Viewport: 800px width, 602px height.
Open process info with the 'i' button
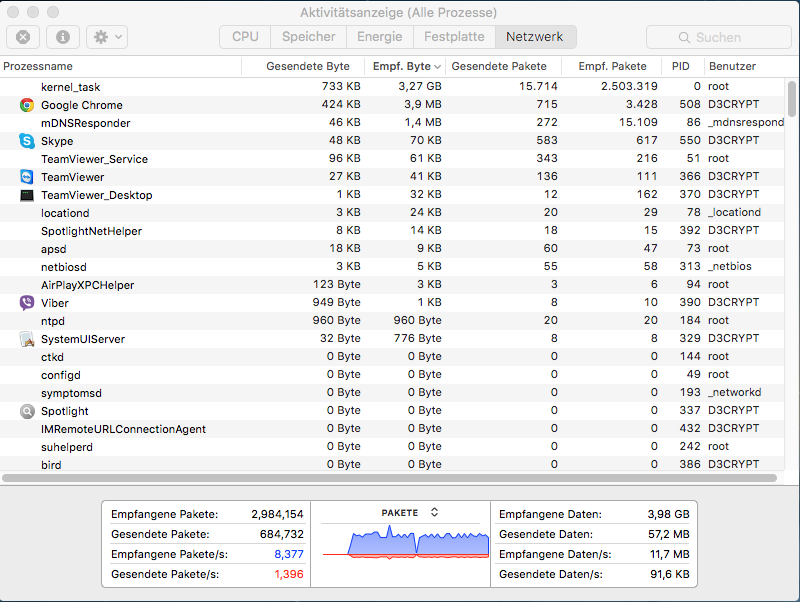click(x=63, y=37)
